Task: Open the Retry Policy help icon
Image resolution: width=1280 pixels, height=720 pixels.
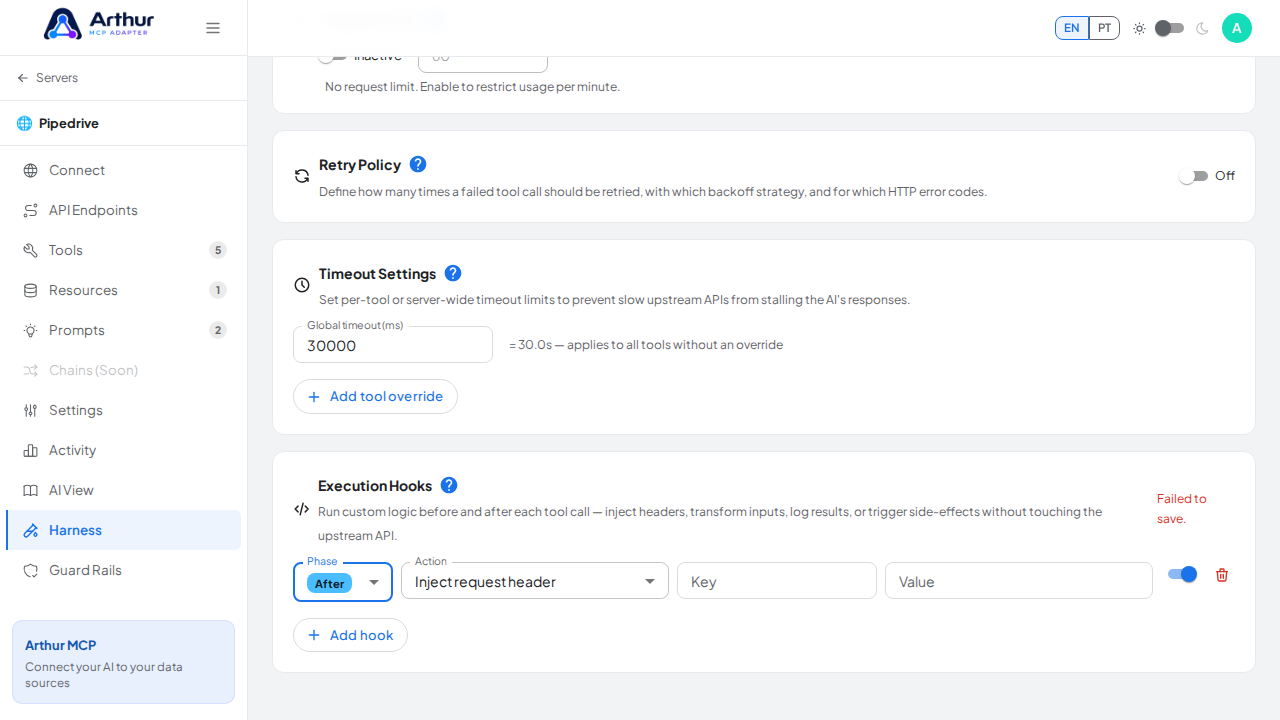Action: pos(418,164)
